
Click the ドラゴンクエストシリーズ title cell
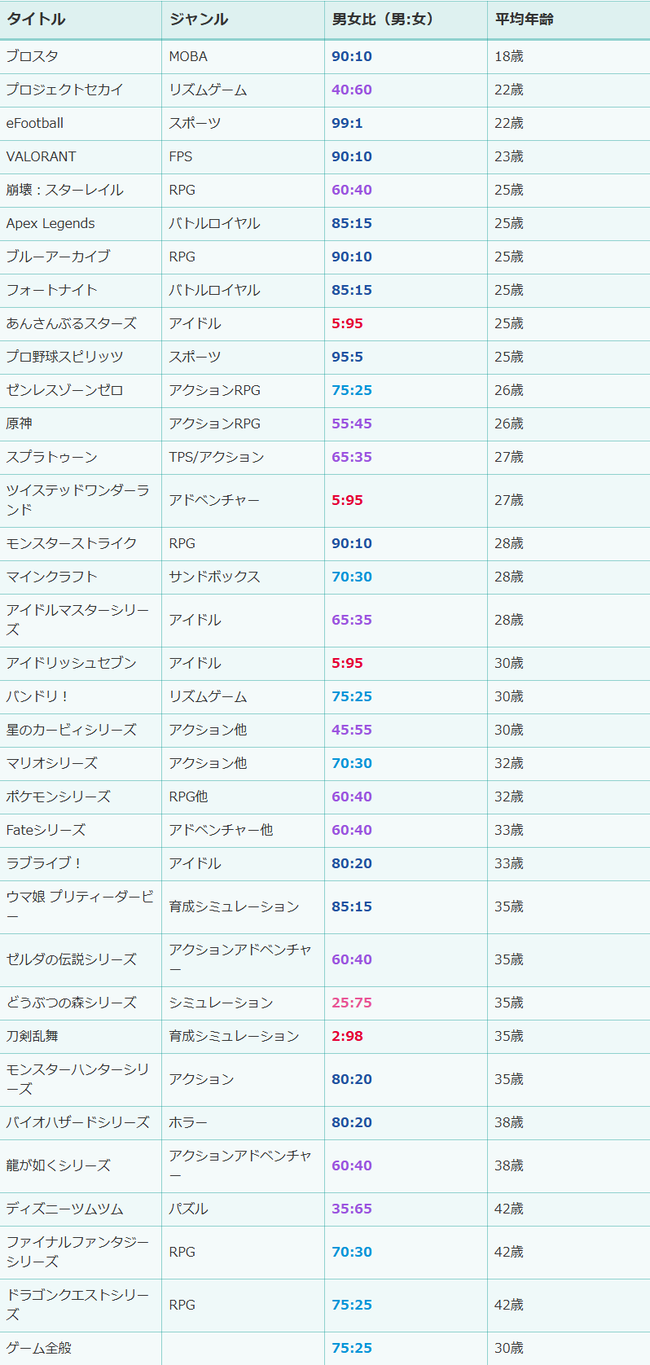pyautogui.click(x=81, y=1306)
